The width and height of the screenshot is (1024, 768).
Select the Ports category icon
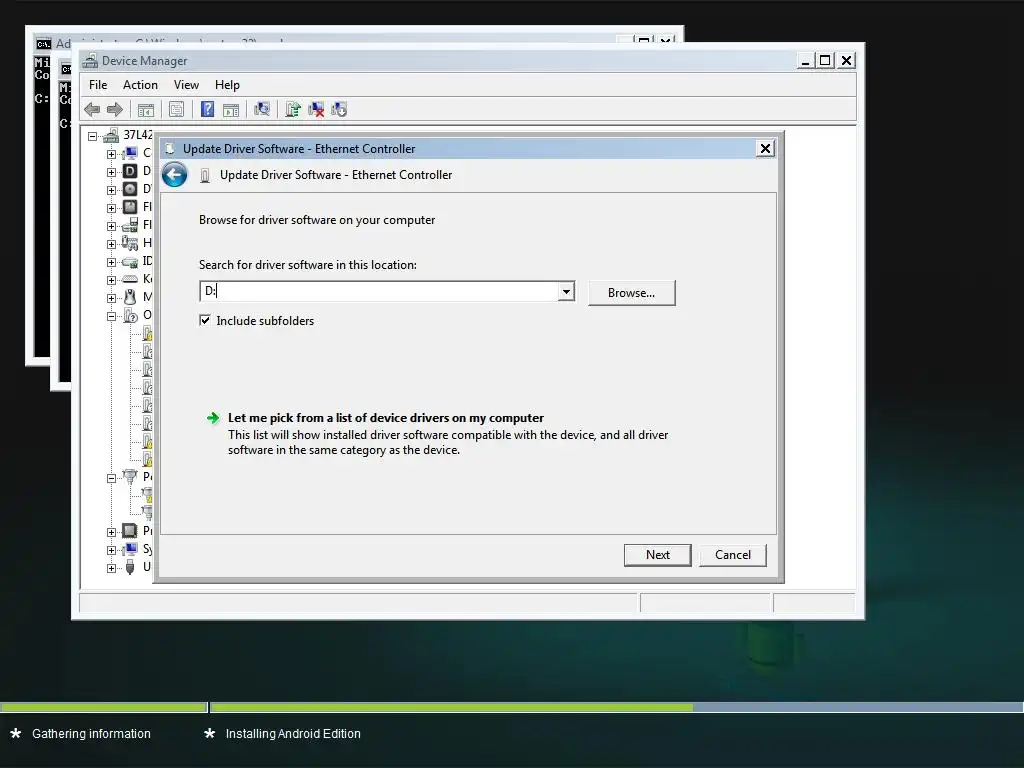pyautogui.click(x=130, y=477)
